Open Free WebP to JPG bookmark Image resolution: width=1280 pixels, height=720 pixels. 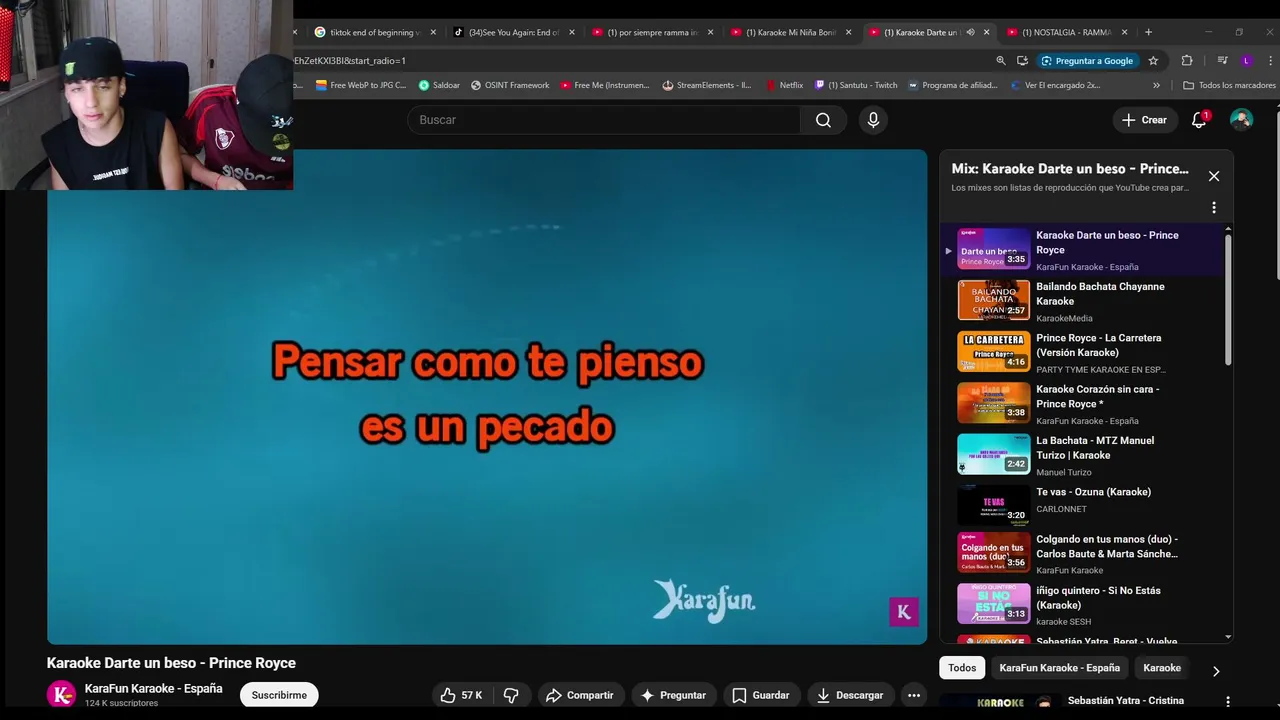coord(360,85)
